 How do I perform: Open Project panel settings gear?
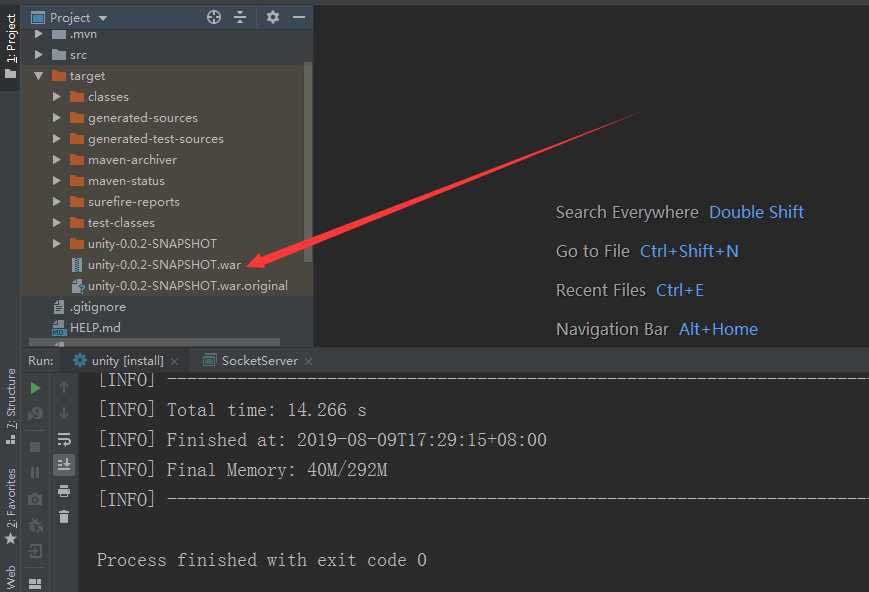[272, 17]
